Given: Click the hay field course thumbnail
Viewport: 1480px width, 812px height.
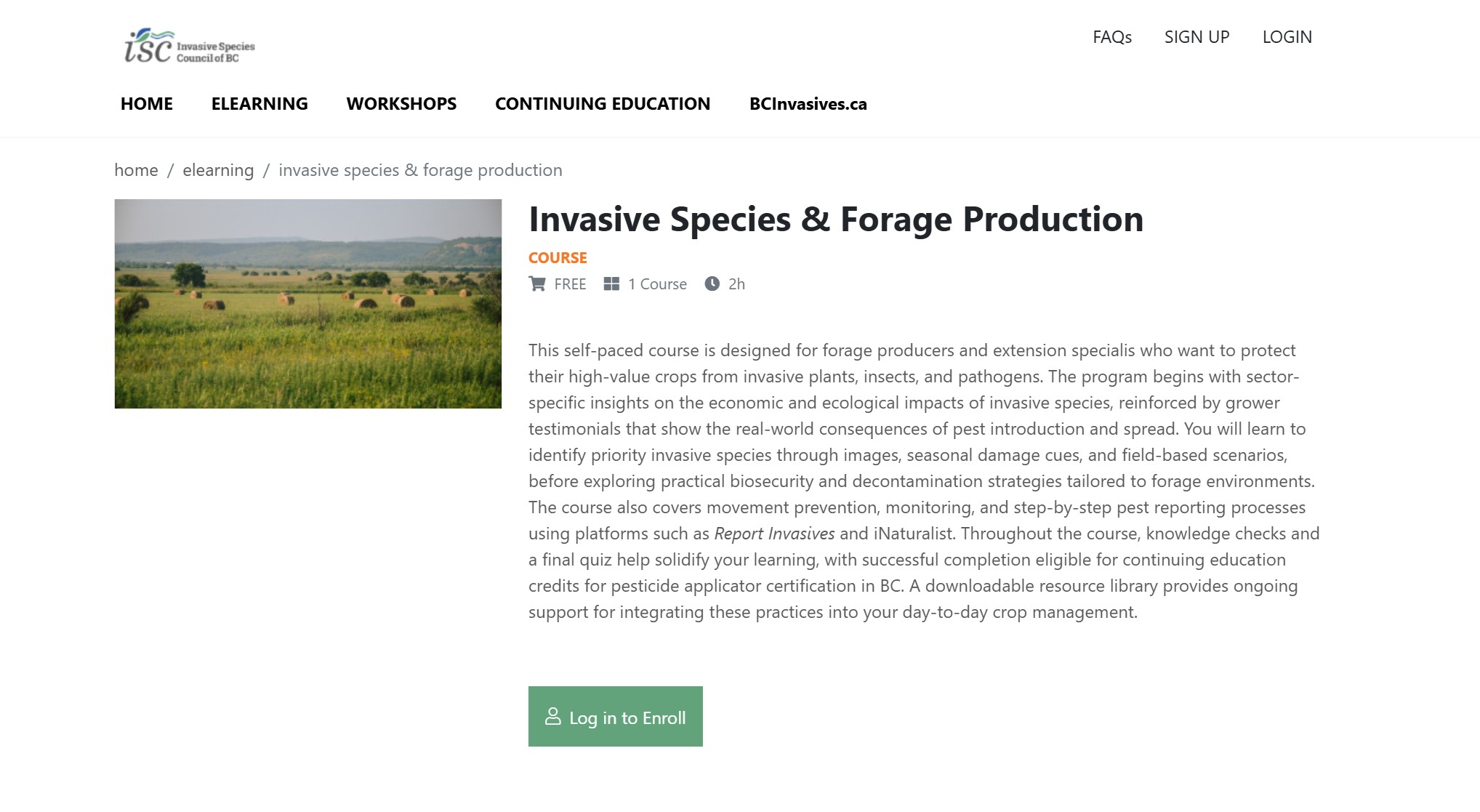Looking at the screenshot, I should coord(308,304).
